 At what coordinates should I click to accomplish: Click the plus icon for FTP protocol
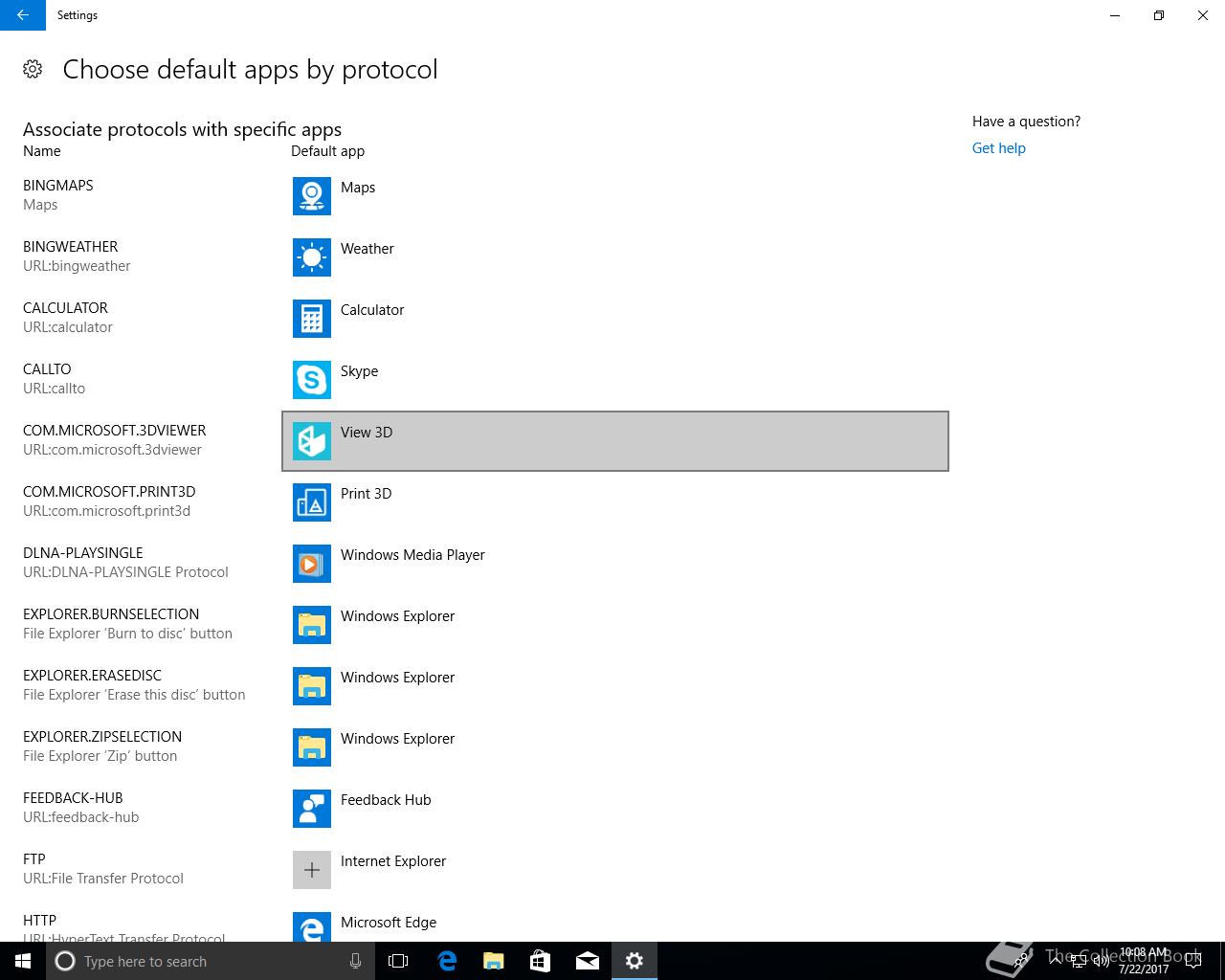pyautogui.click(x=312, y=870)
